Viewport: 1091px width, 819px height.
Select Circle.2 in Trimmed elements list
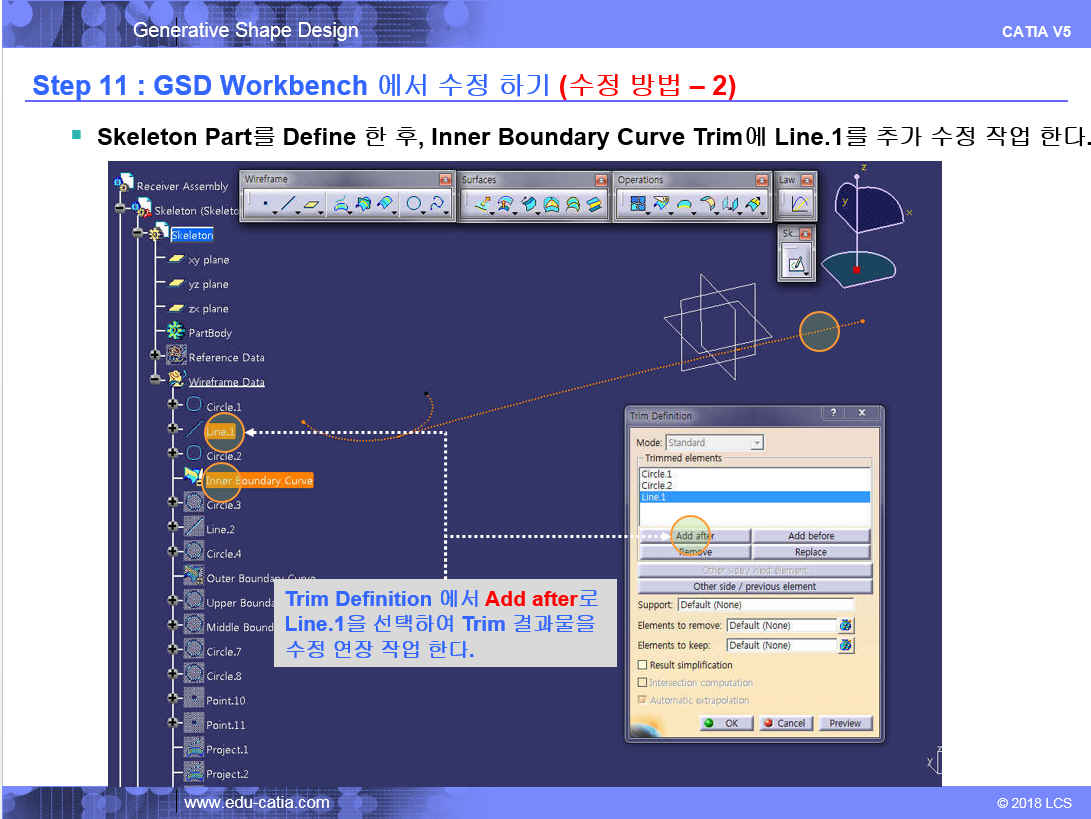pyautogui.click(x=656, y=485)
